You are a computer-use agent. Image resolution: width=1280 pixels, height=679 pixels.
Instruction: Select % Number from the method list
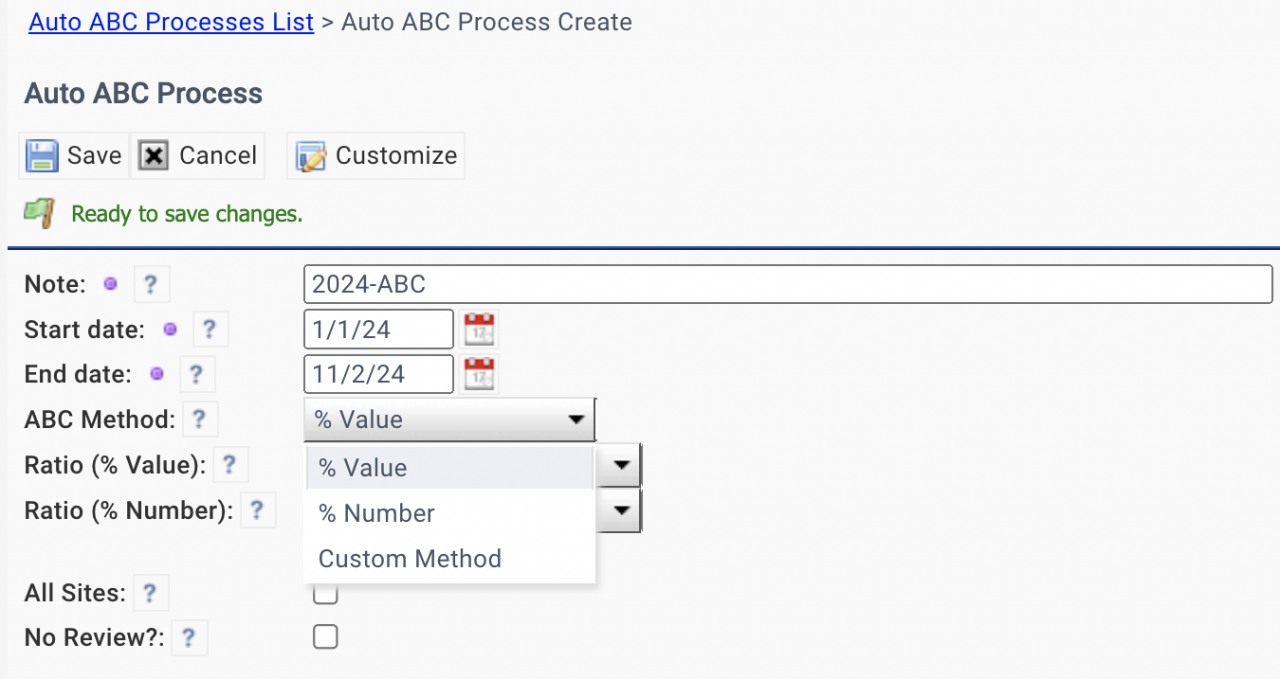376,513
